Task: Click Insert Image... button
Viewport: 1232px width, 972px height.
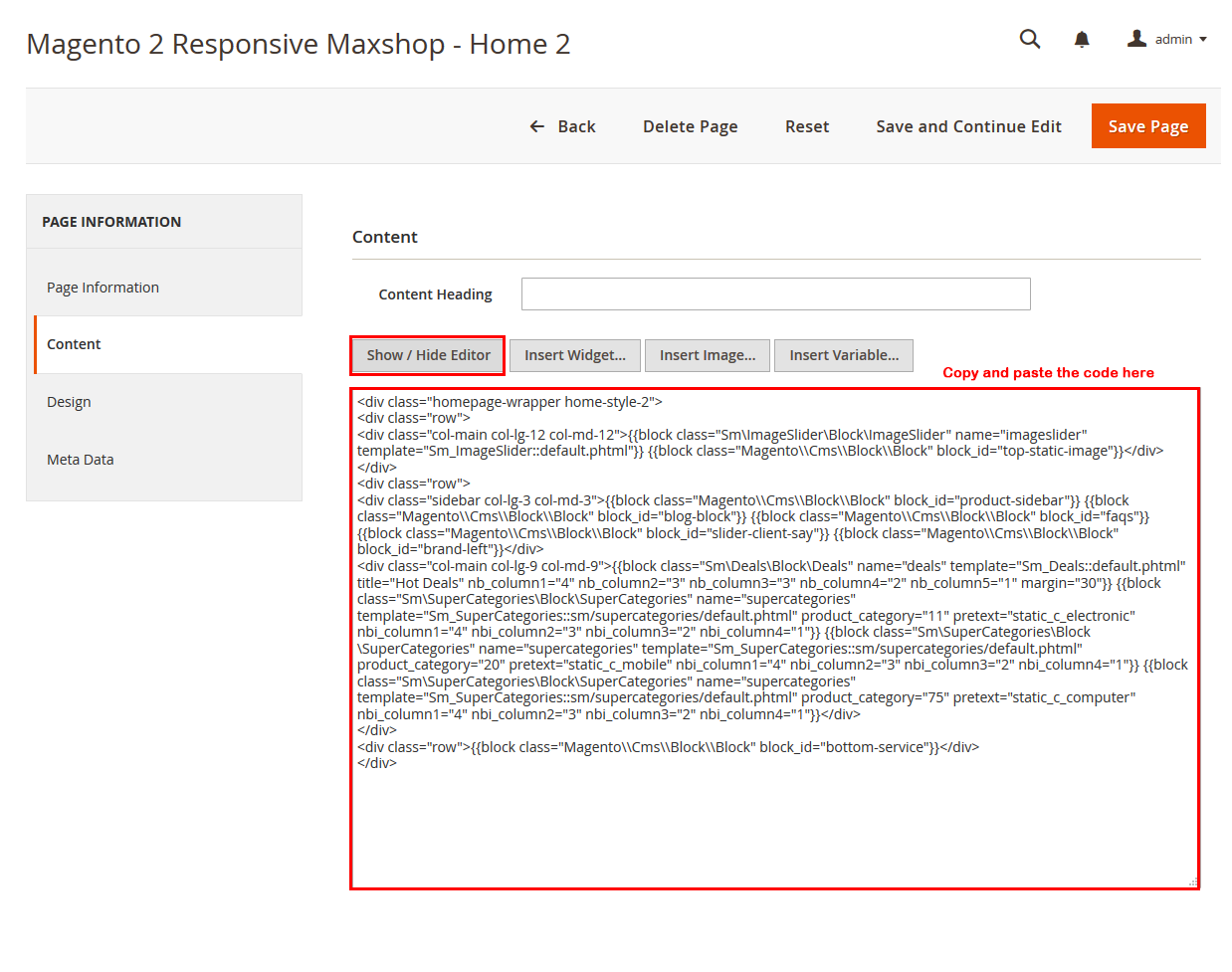Action: point(708,355)
